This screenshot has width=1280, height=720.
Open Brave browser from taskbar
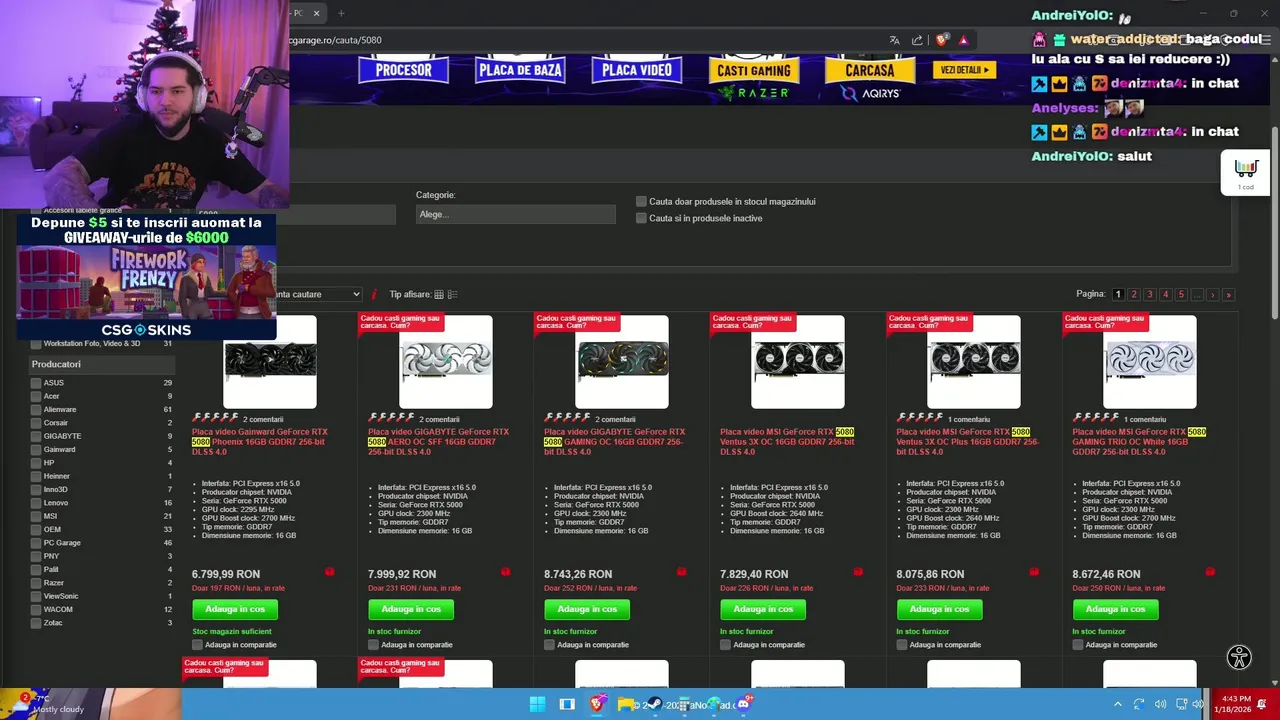[597, 704]
